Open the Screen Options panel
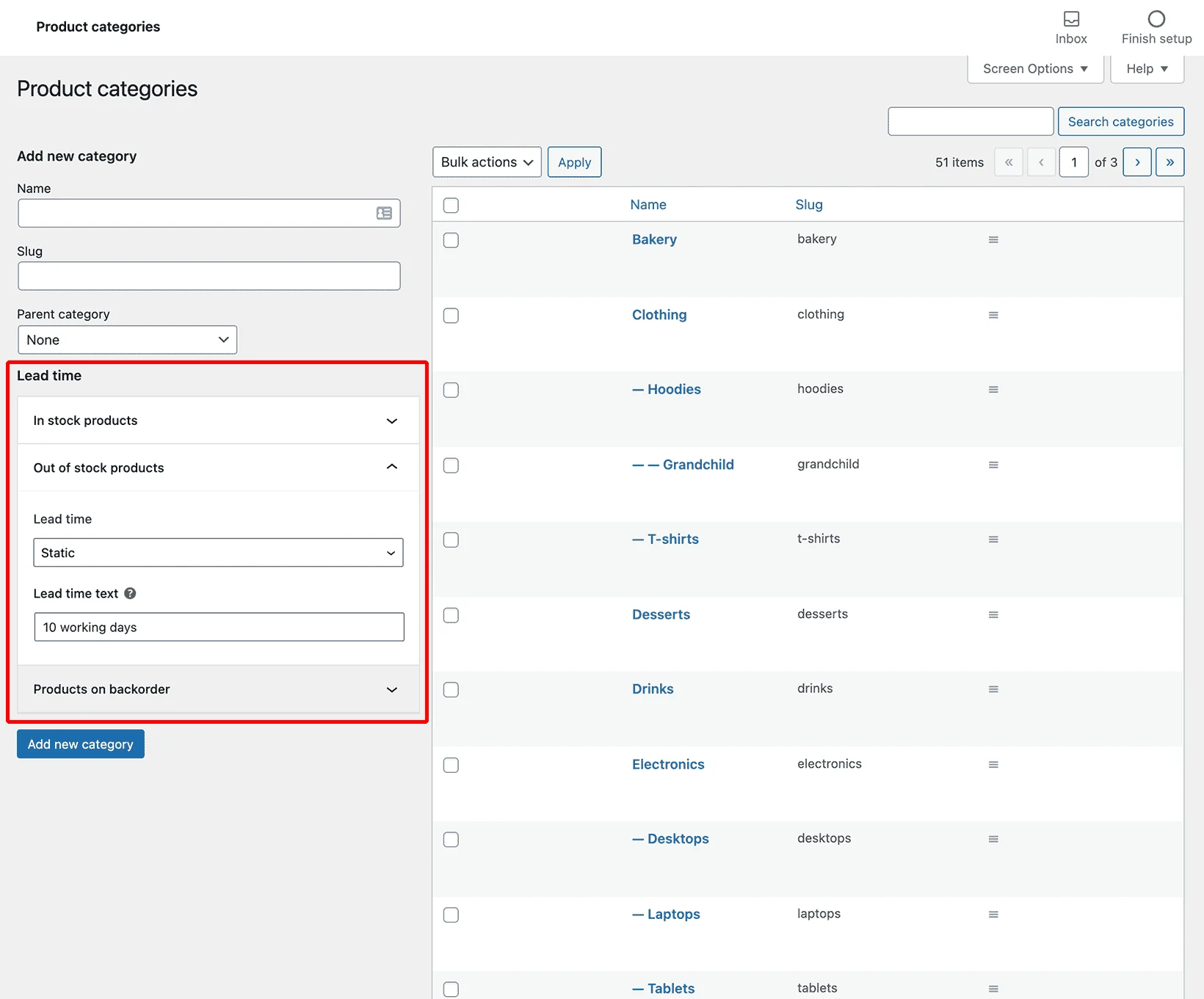 1034,68
